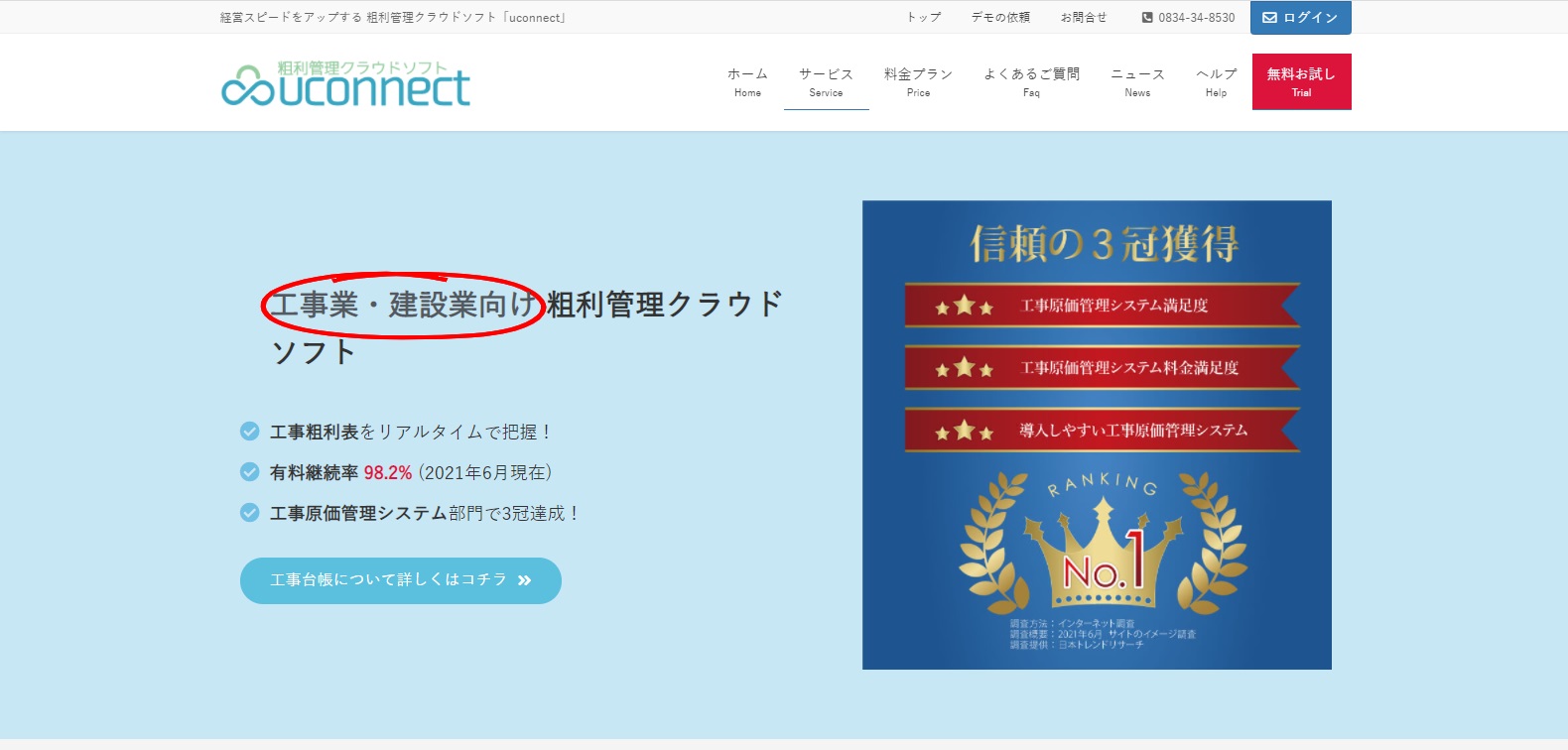Click the 0834-34-8530 phone number

pos(1196,18)
